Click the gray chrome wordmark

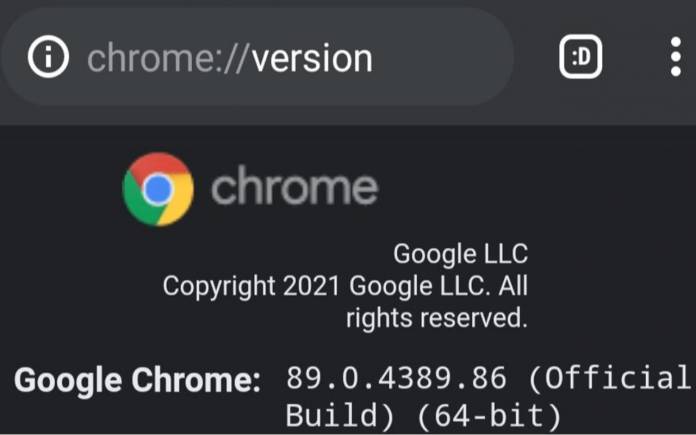pos(294,186)
